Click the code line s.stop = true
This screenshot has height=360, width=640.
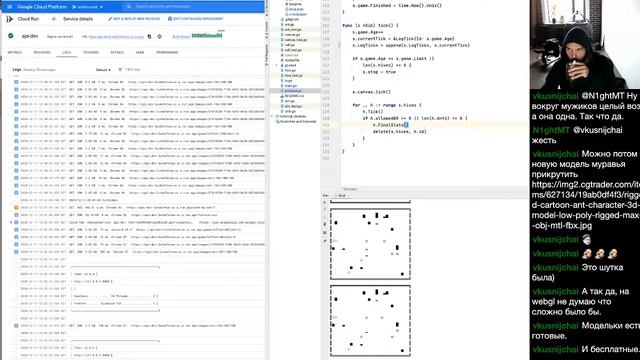pos(379,72)
